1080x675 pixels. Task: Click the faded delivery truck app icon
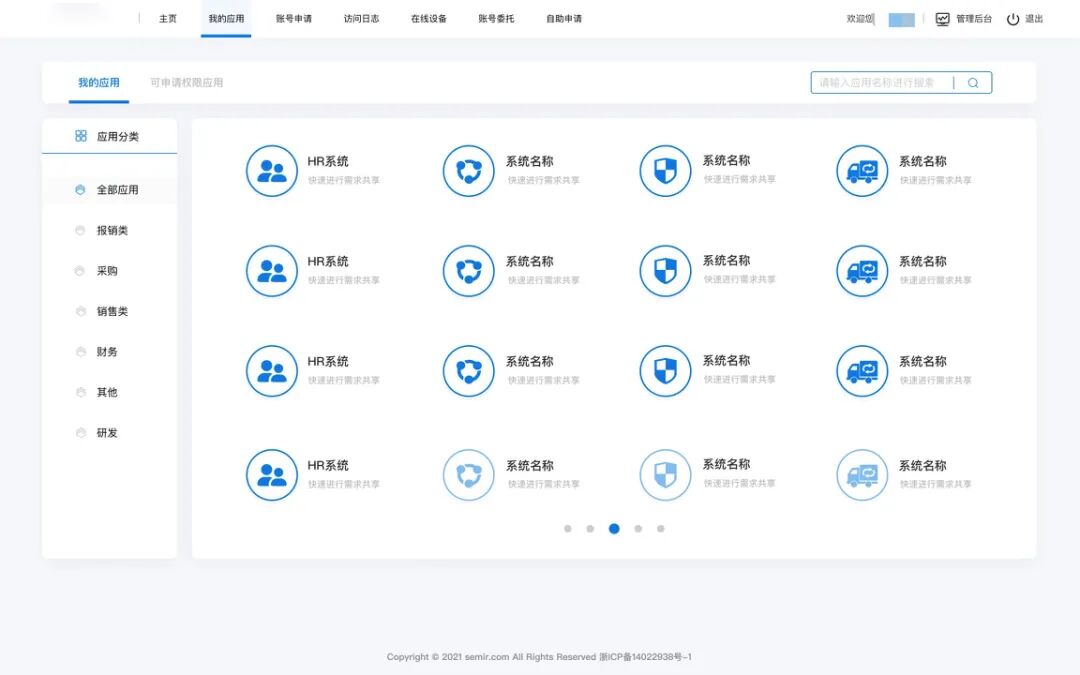tap(862, 475)
